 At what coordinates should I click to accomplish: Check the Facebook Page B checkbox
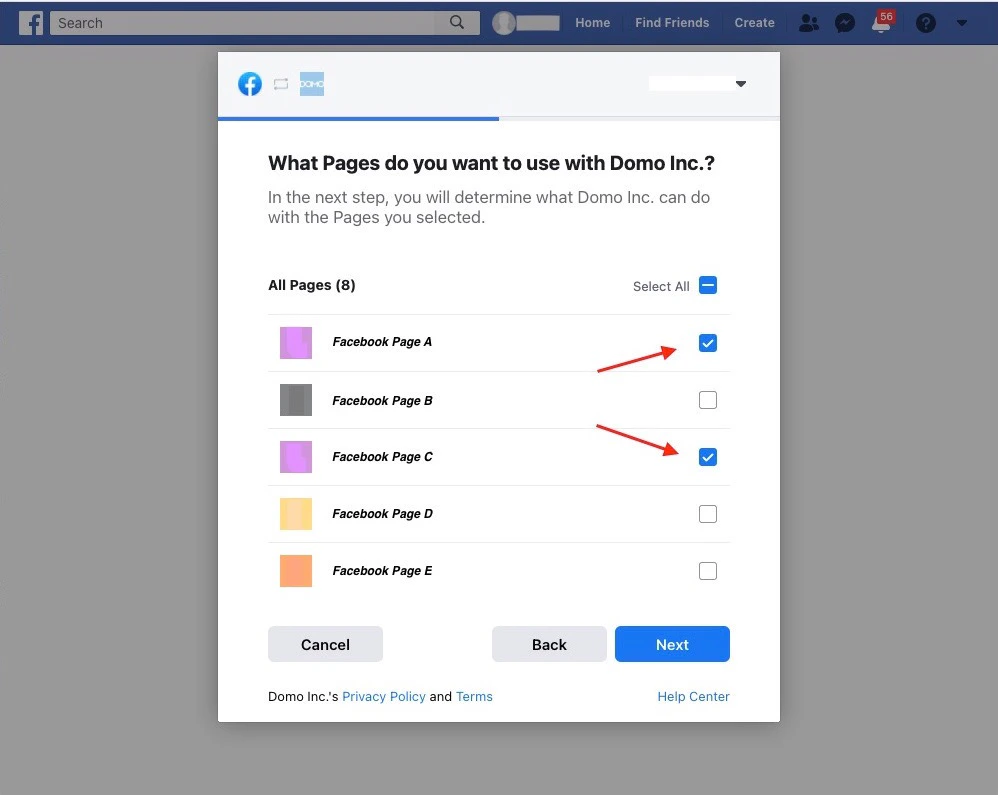click(708, 400)
